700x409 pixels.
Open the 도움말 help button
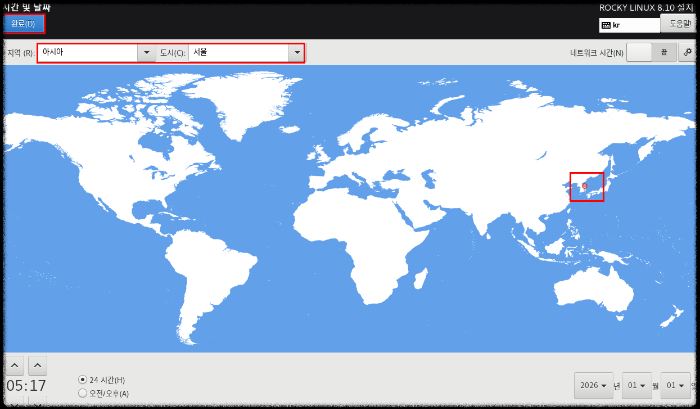click(x=679, y=24)
